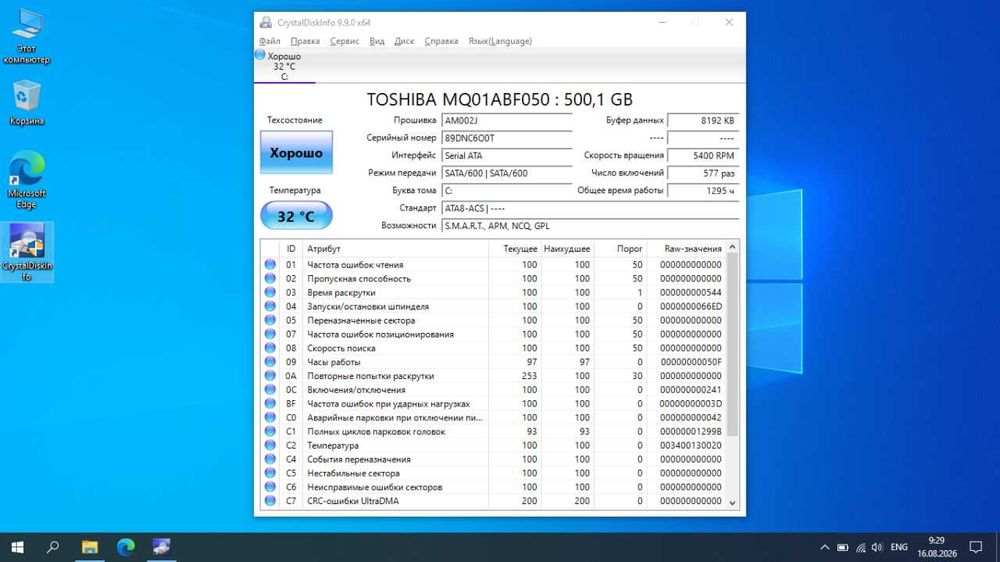
Task: Click the status circle for attribute 01
Action: coord(270,264)
